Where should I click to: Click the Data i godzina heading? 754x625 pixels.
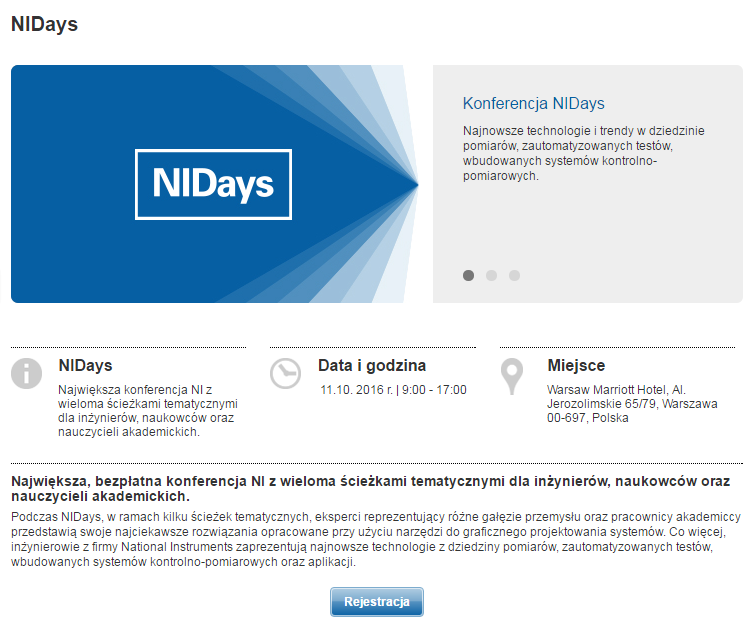coord(372,365)
